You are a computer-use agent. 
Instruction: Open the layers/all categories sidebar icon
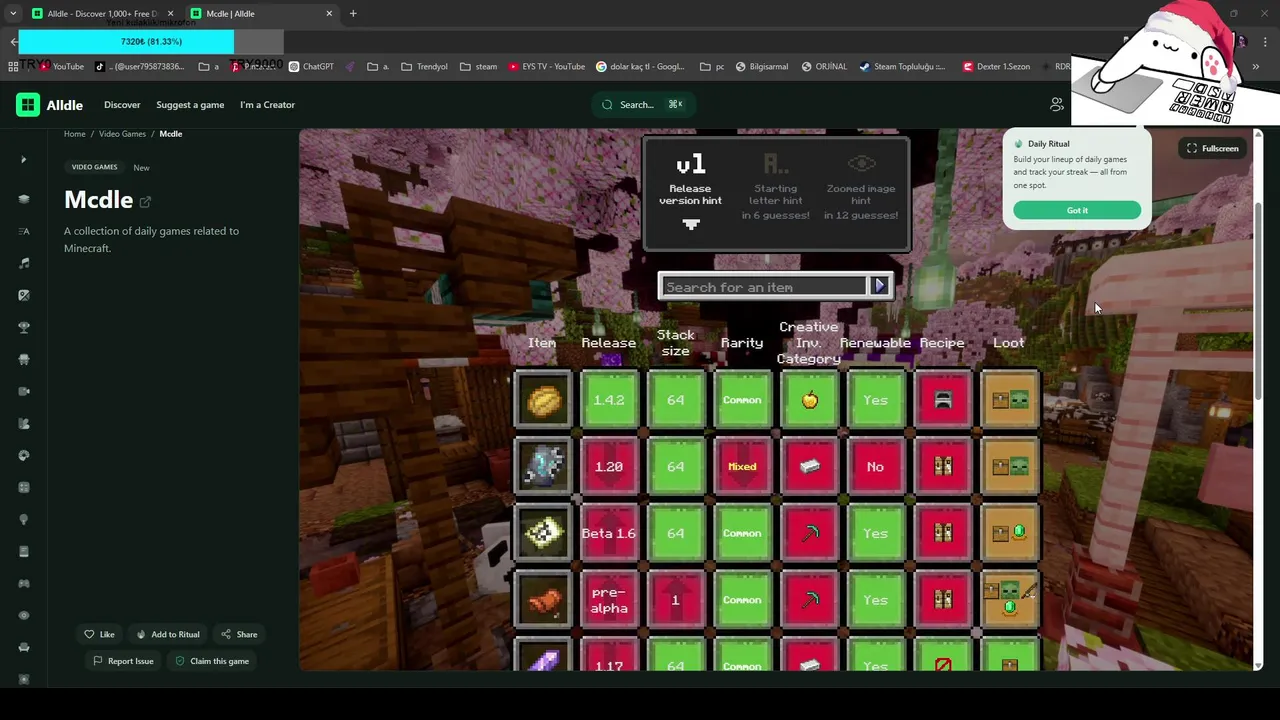[24, 199]
